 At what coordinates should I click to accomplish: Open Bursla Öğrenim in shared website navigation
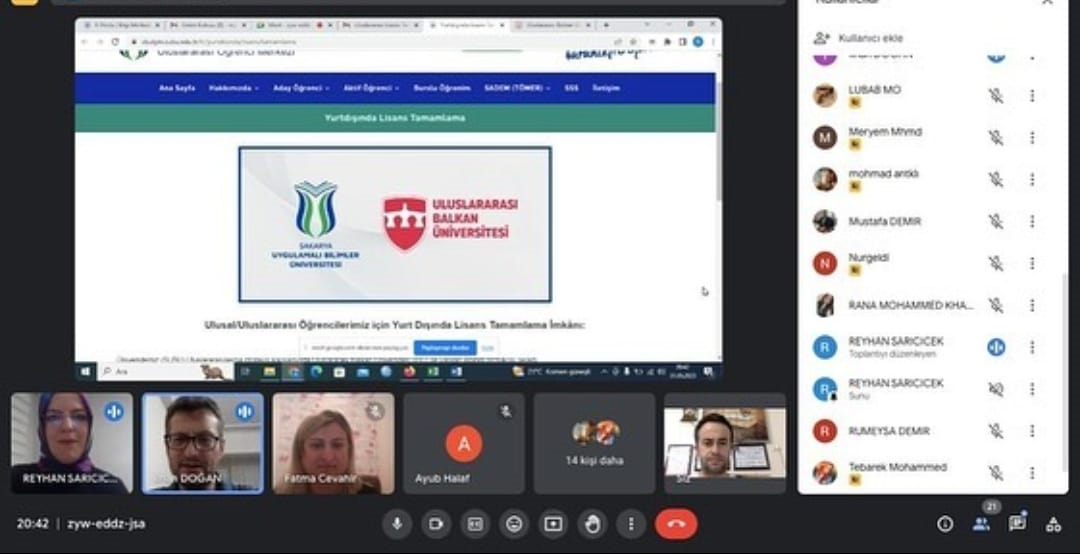pyautogui.click(x=442, y=88)
